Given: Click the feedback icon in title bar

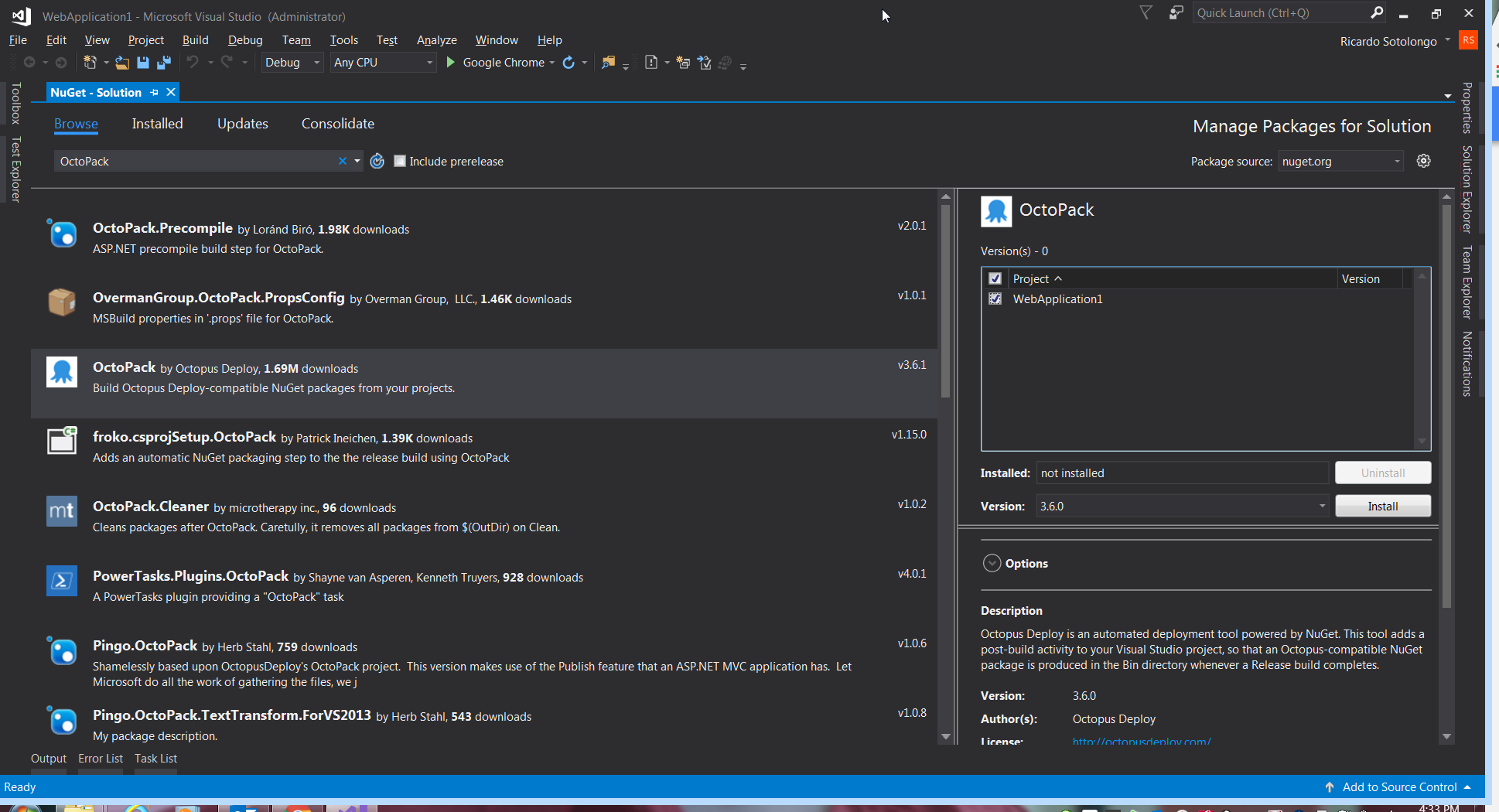Looking at the screenshot, I should [1176, 12].
